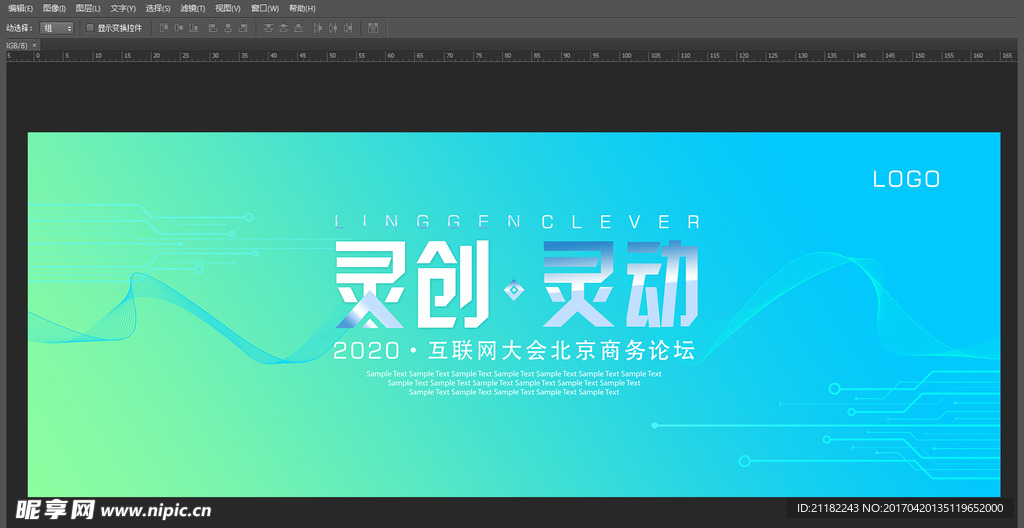Open the 组 auto-select dropdown

click(x=57, y=28)
